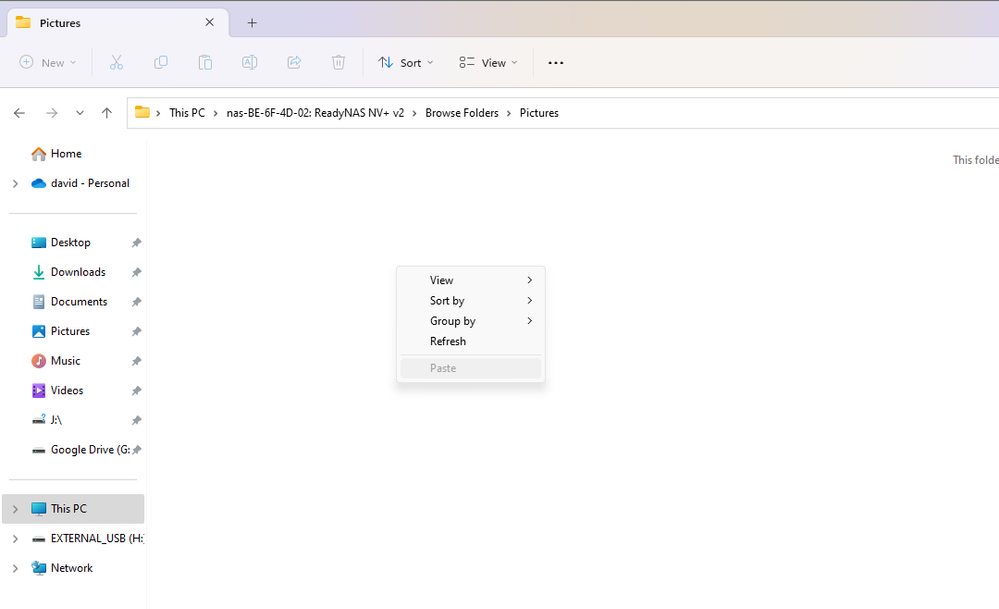
Task: Expand This PC in navigation pane
Action: click(15, 509)
